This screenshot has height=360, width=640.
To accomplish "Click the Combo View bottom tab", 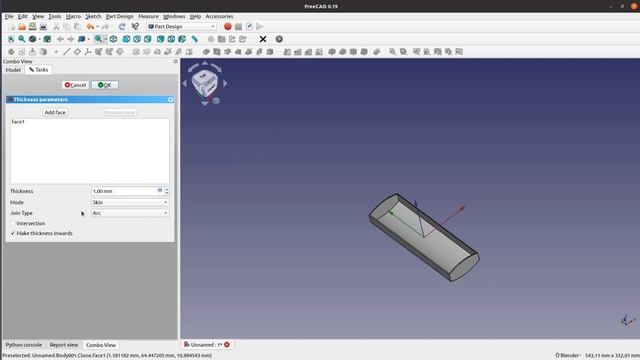I will point(101,345).
